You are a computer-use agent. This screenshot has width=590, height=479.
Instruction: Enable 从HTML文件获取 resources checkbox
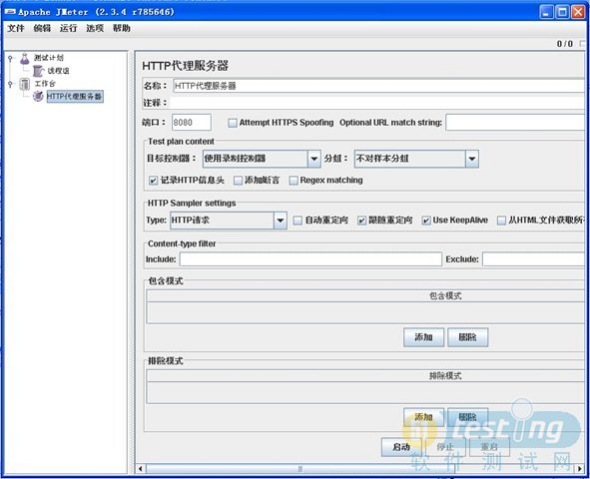click(x=502, y=220)
